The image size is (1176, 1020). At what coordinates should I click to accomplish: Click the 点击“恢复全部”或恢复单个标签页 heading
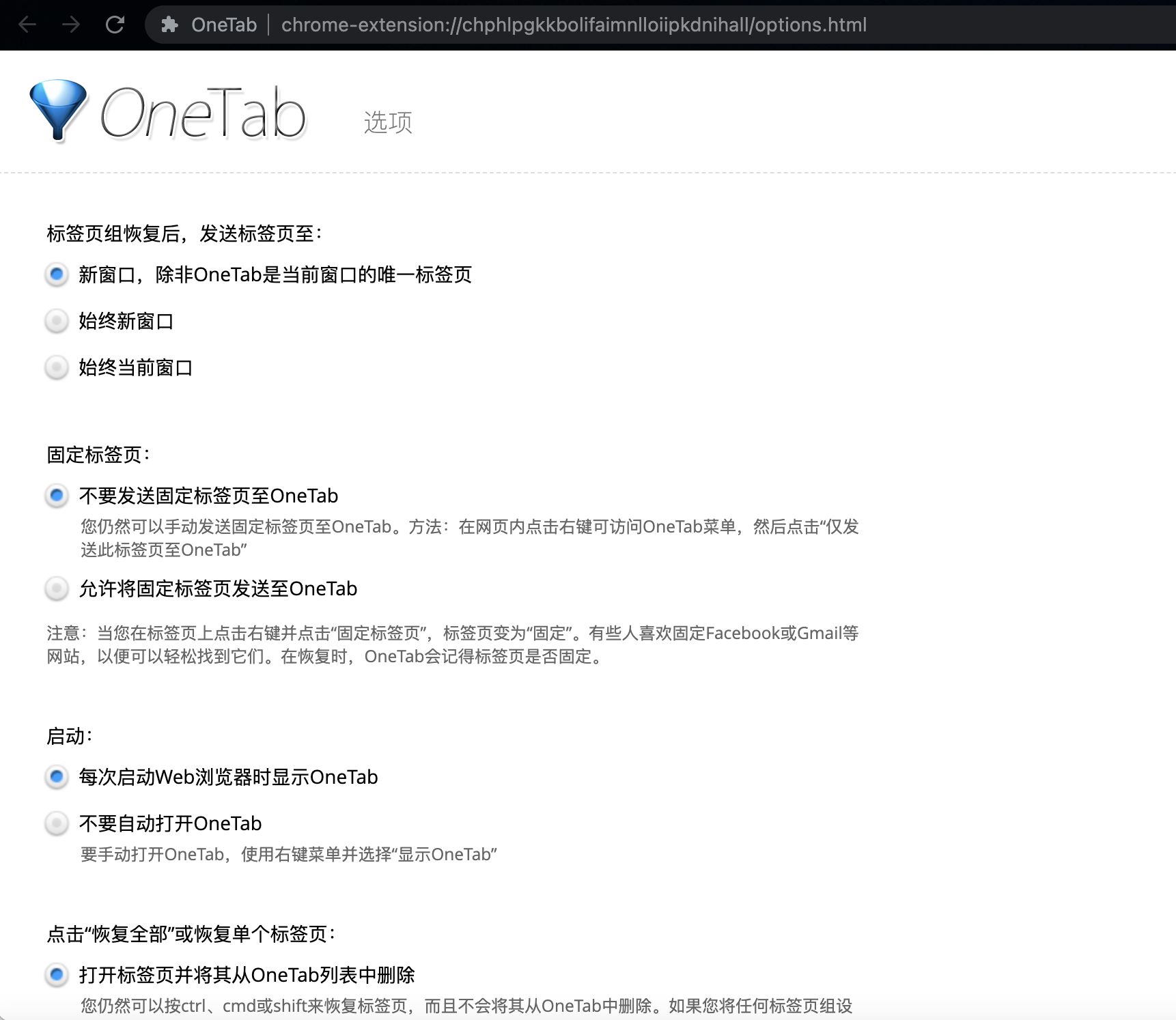191,934
